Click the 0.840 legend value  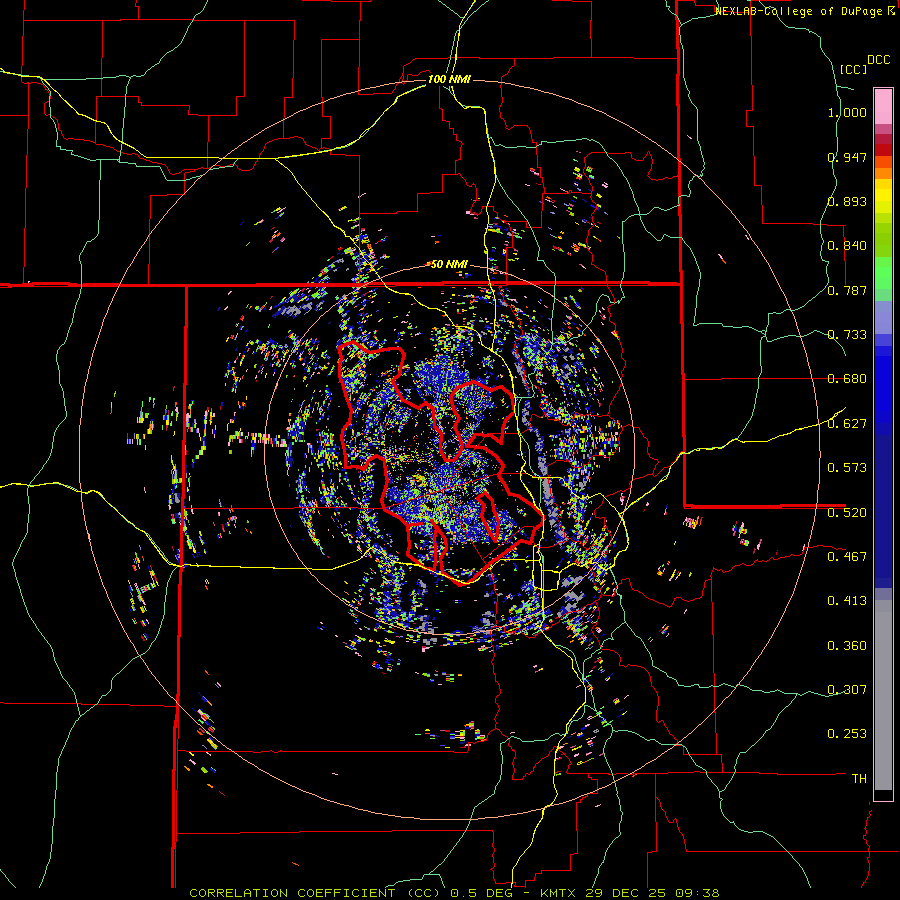pos(847,246)
